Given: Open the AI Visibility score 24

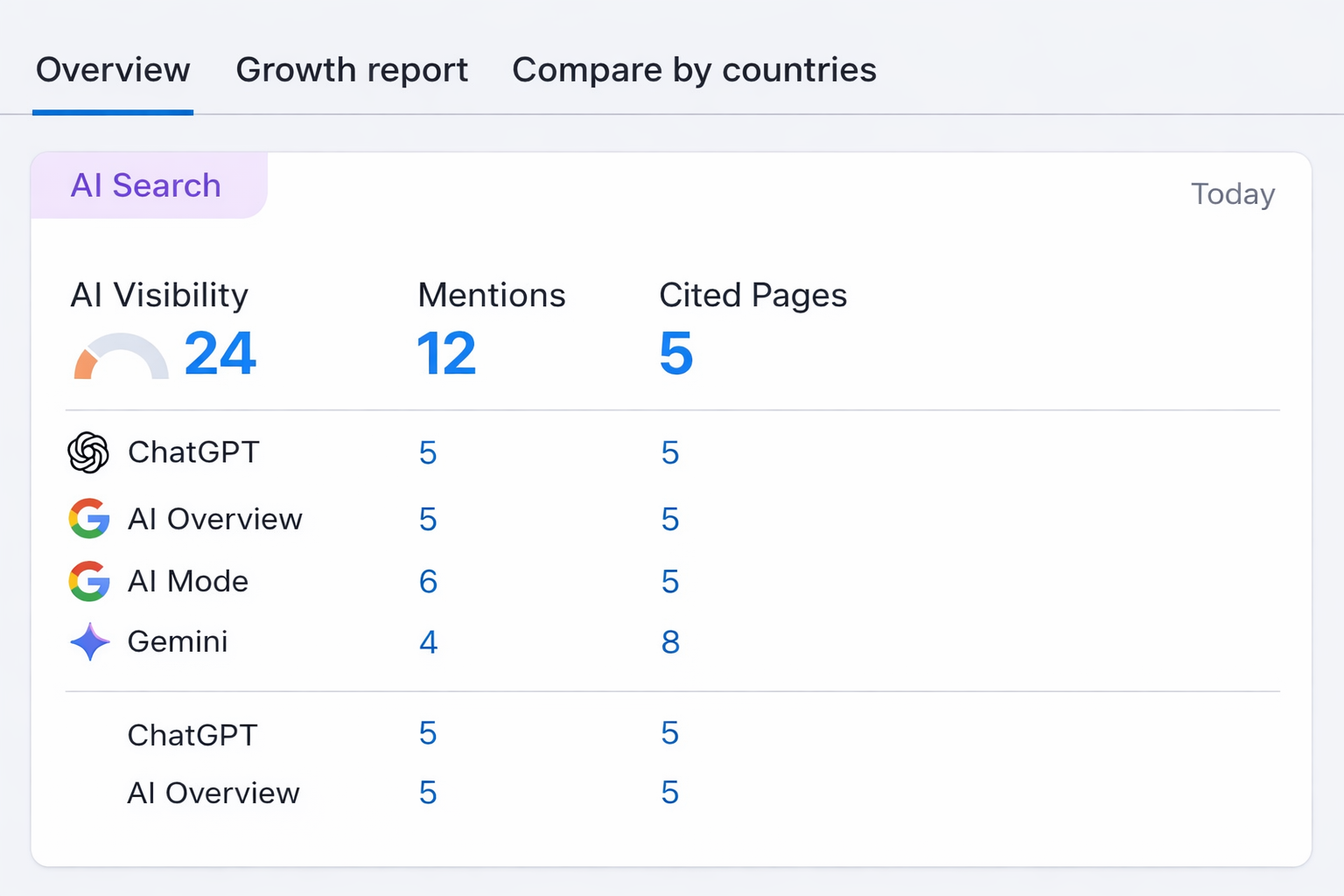Looking at the screenshot, I should click(x=220, y=353).
